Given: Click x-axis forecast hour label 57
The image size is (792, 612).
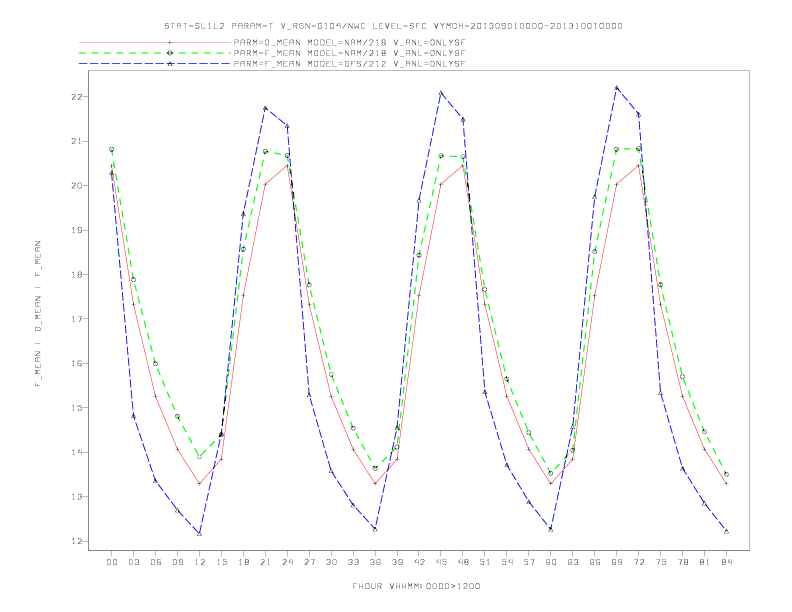Looking at the screenshot, I should [529, 562].
